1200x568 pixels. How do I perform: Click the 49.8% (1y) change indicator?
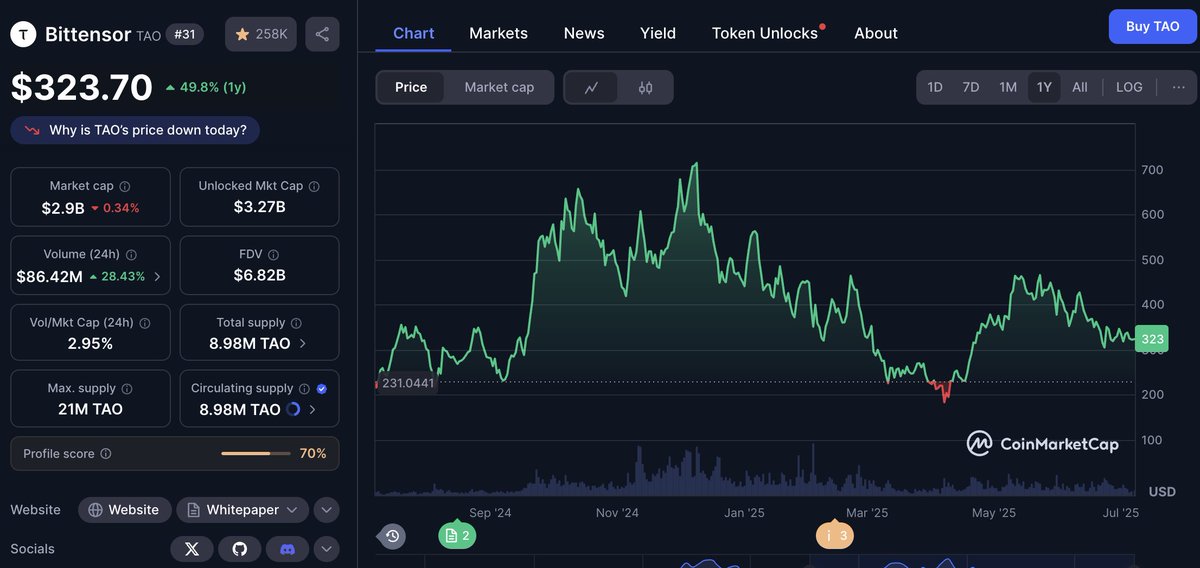click(x=206, y=87)
